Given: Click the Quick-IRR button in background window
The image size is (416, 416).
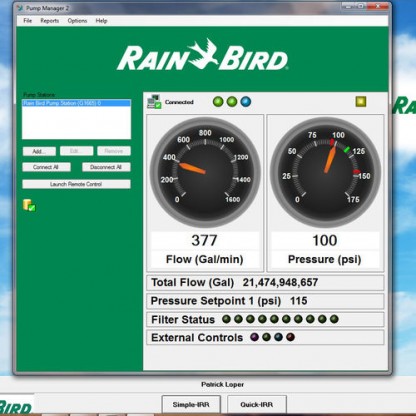Looking at the screenshot, I should coord(257,405).
